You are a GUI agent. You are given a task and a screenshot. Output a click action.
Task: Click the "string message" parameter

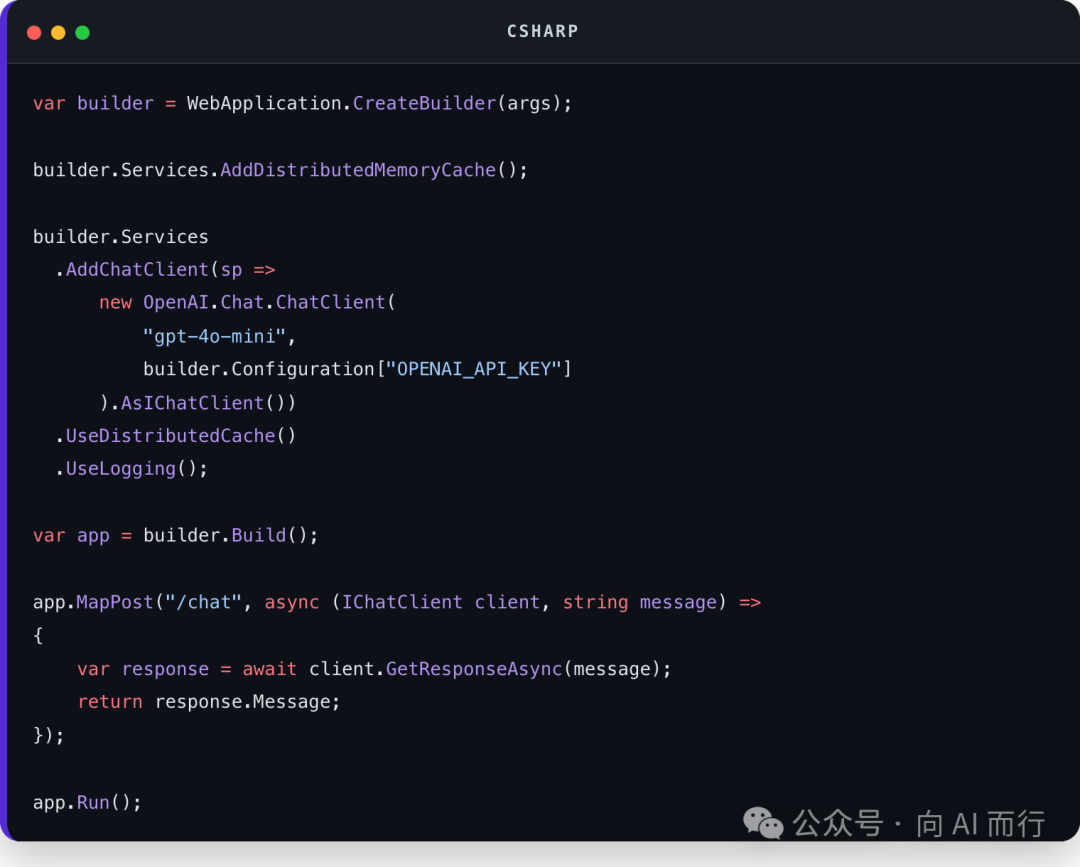pos(640,602)
